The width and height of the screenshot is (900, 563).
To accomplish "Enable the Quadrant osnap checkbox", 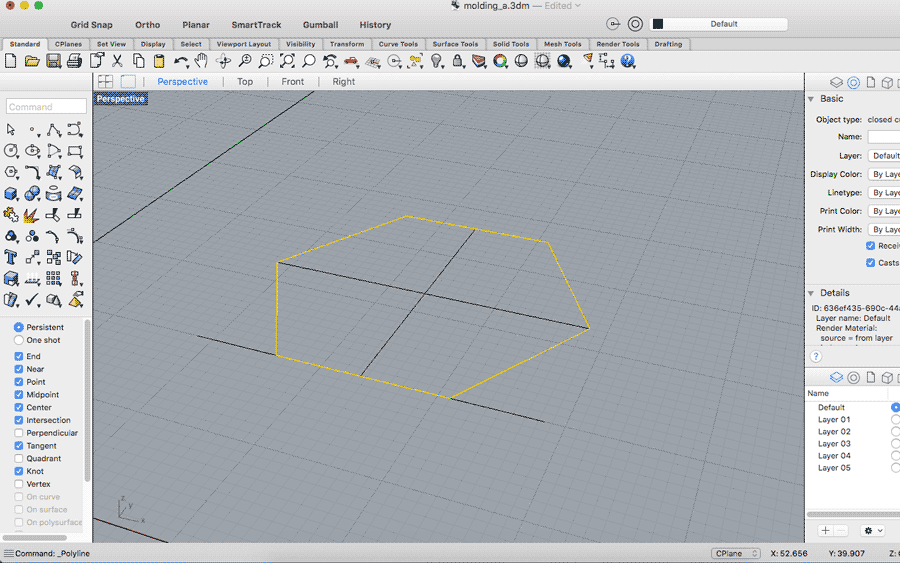I will 19,459.
